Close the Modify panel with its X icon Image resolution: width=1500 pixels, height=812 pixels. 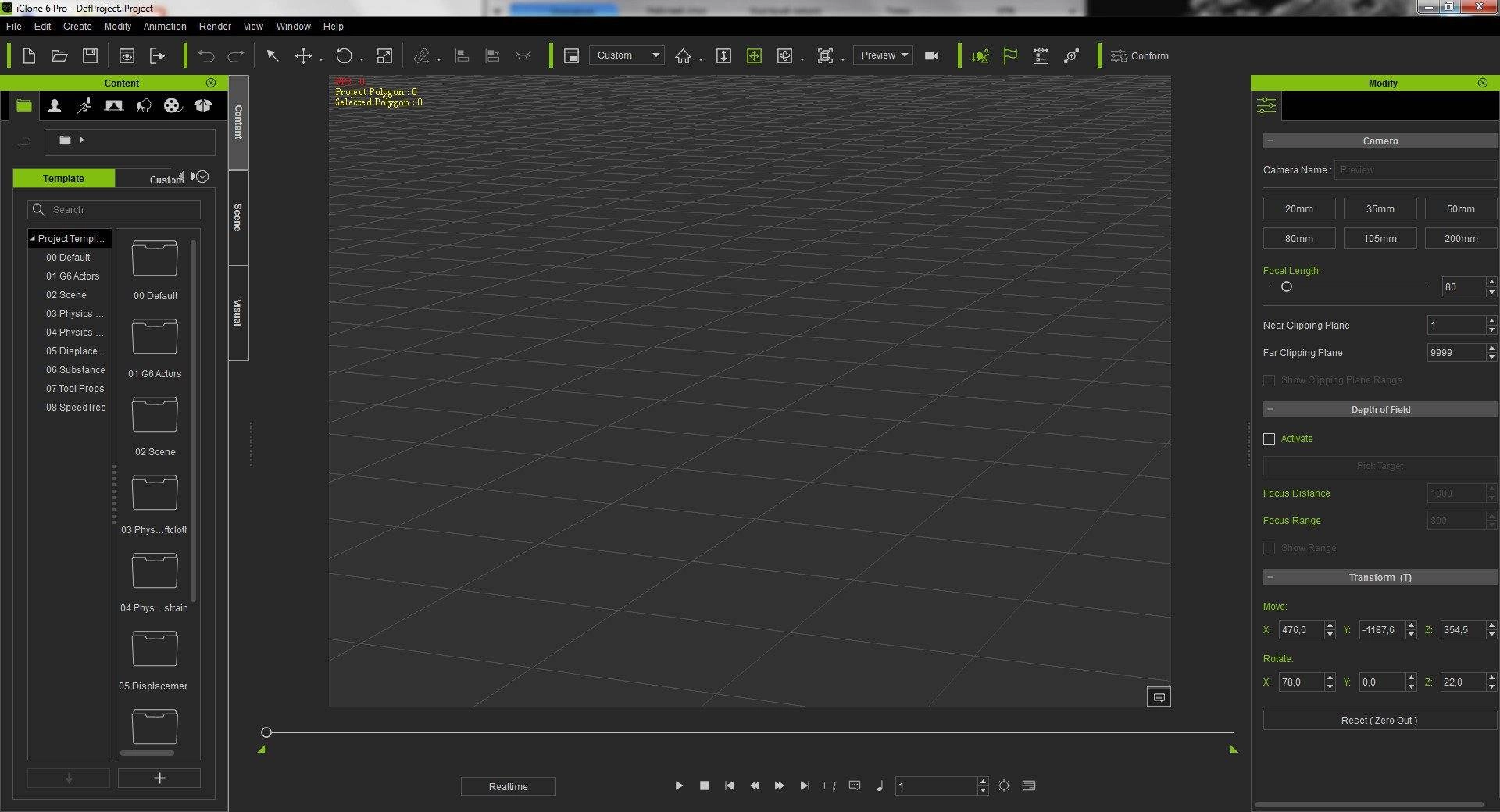(1483, 83)
